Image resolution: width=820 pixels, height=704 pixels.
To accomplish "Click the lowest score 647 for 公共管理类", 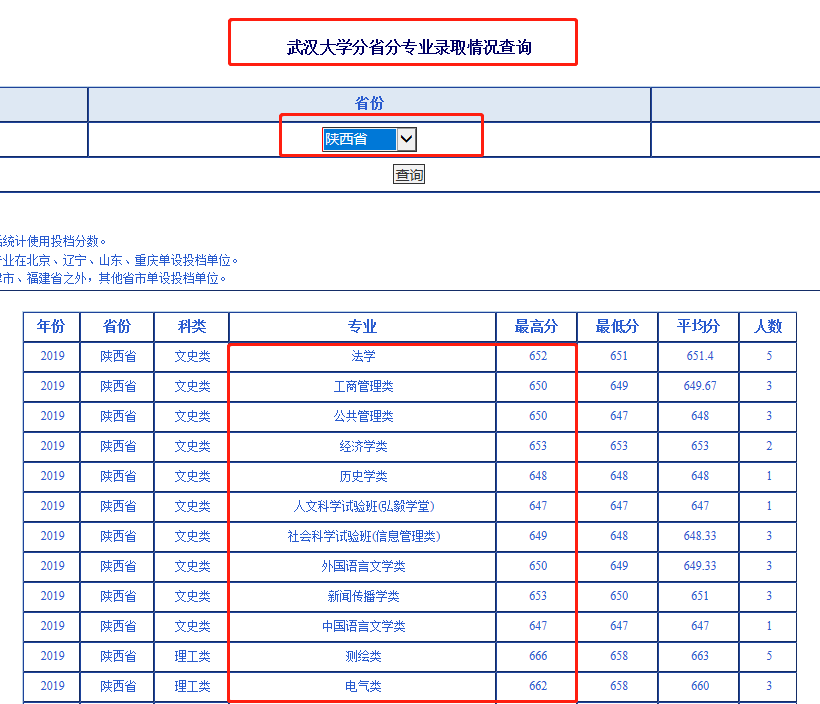I will (619, 416).
